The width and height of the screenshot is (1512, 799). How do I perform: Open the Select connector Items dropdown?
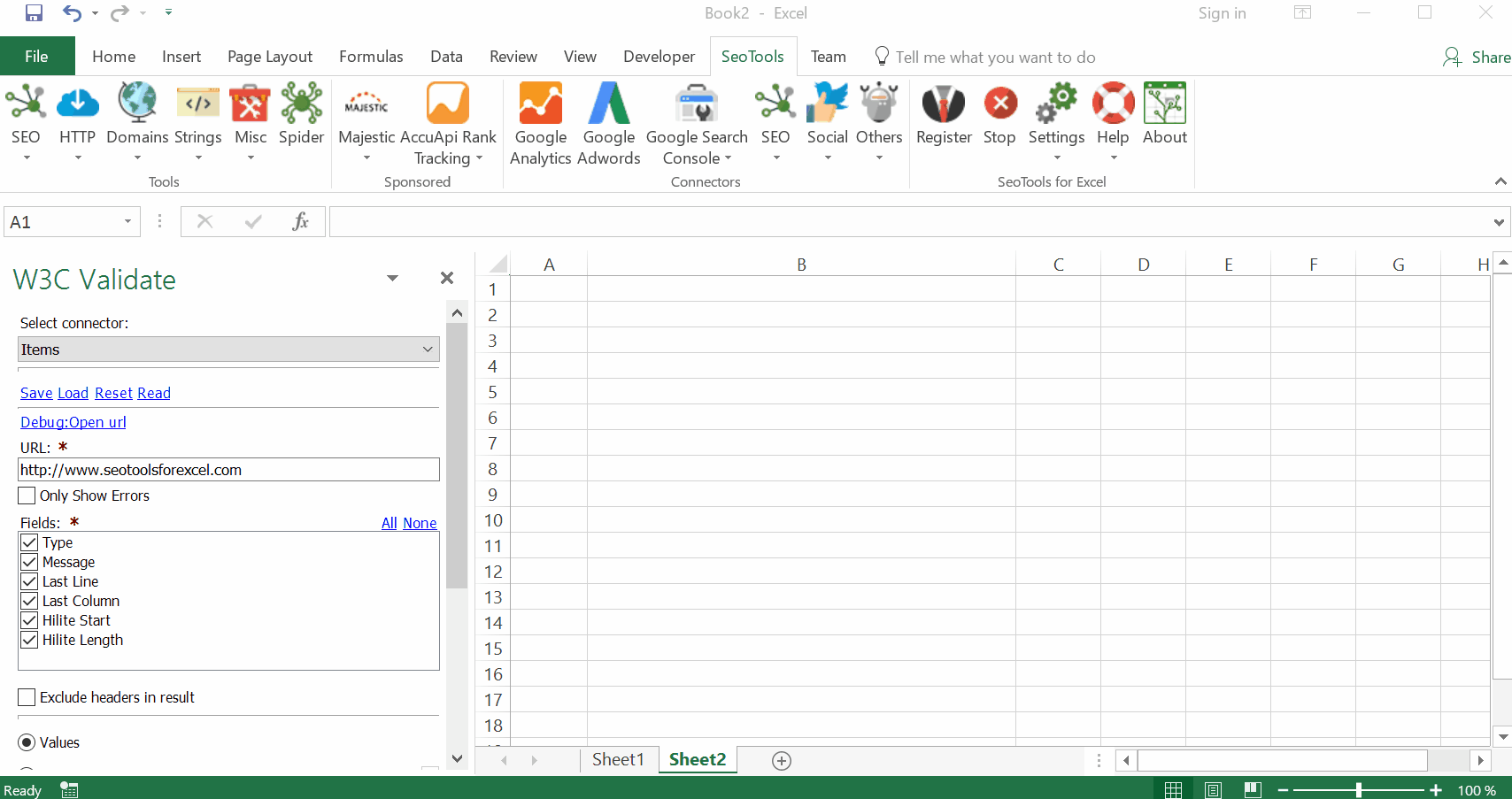click(228, 350)
